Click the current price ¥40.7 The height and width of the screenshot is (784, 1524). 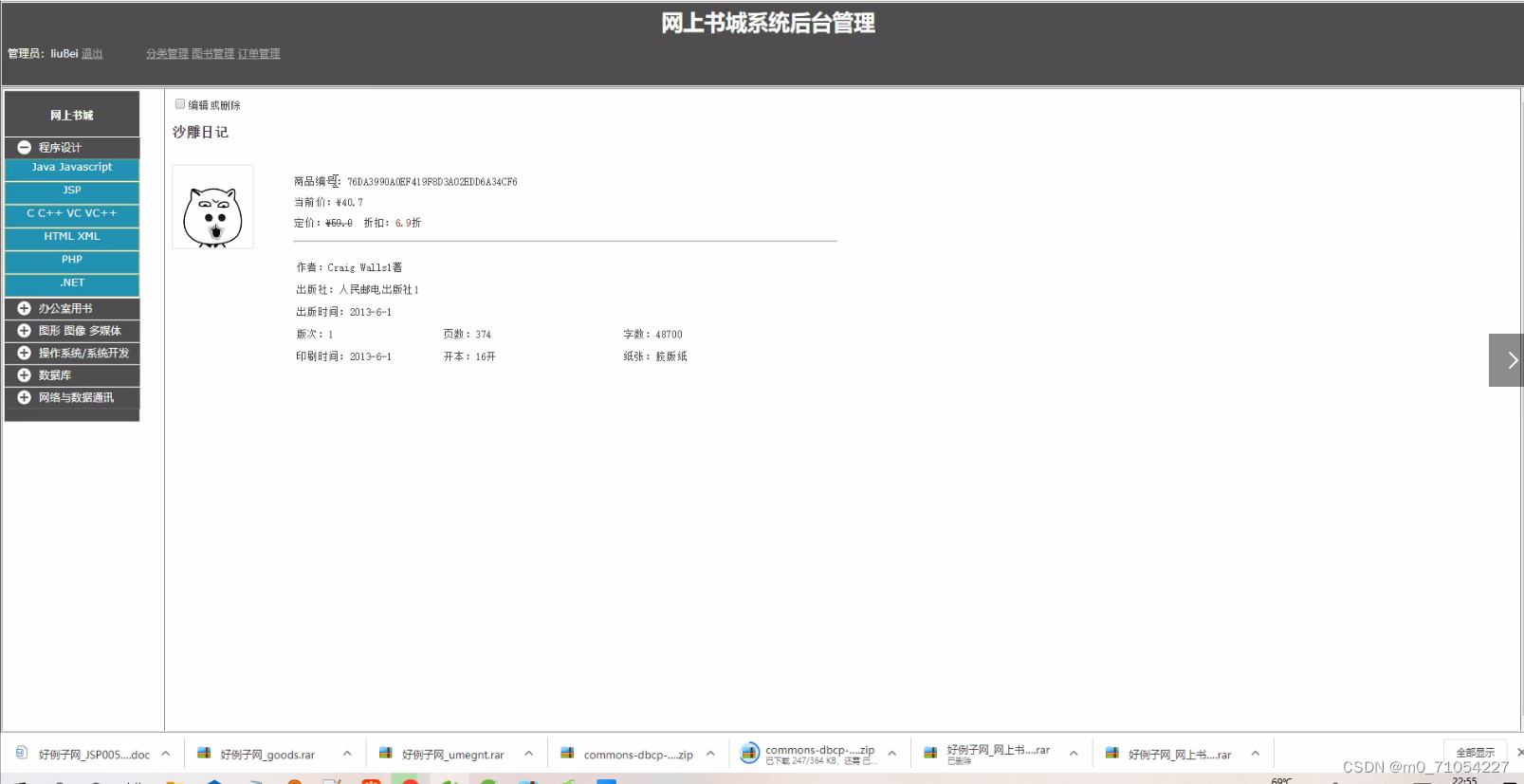coord(349,203)
